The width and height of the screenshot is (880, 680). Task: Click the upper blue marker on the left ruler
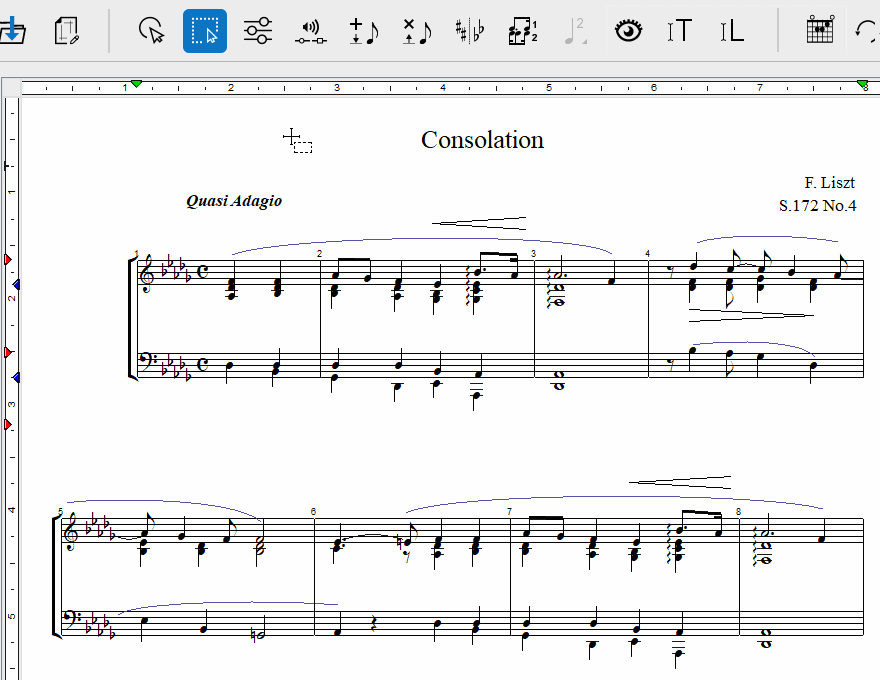pyautogui.click(x=16, y=284)
